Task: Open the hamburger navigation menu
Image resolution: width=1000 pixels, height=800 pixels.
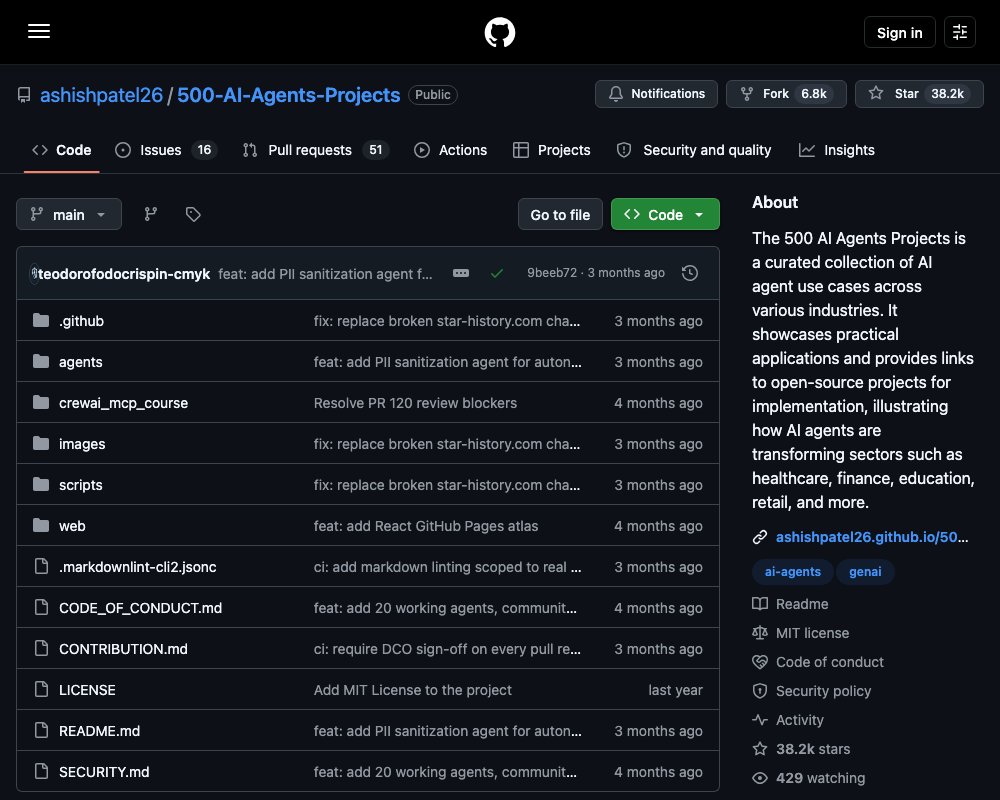Action: pos(39,31)
